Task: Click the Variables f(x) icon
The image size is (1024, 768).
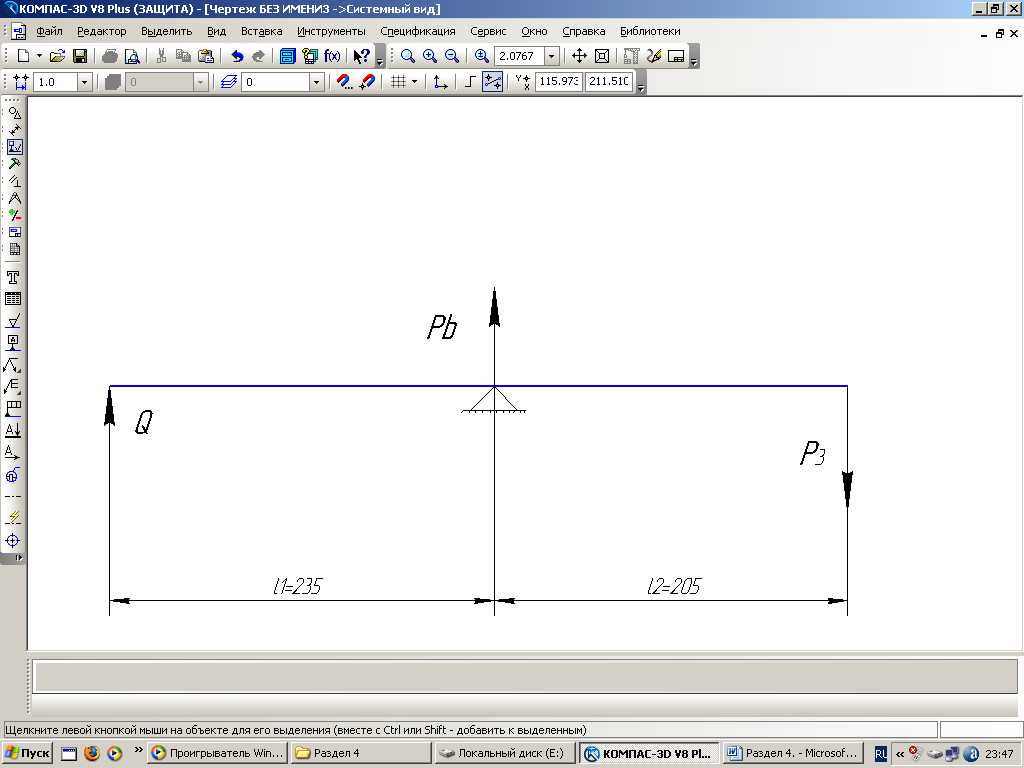Action: (x=332, y=56)
